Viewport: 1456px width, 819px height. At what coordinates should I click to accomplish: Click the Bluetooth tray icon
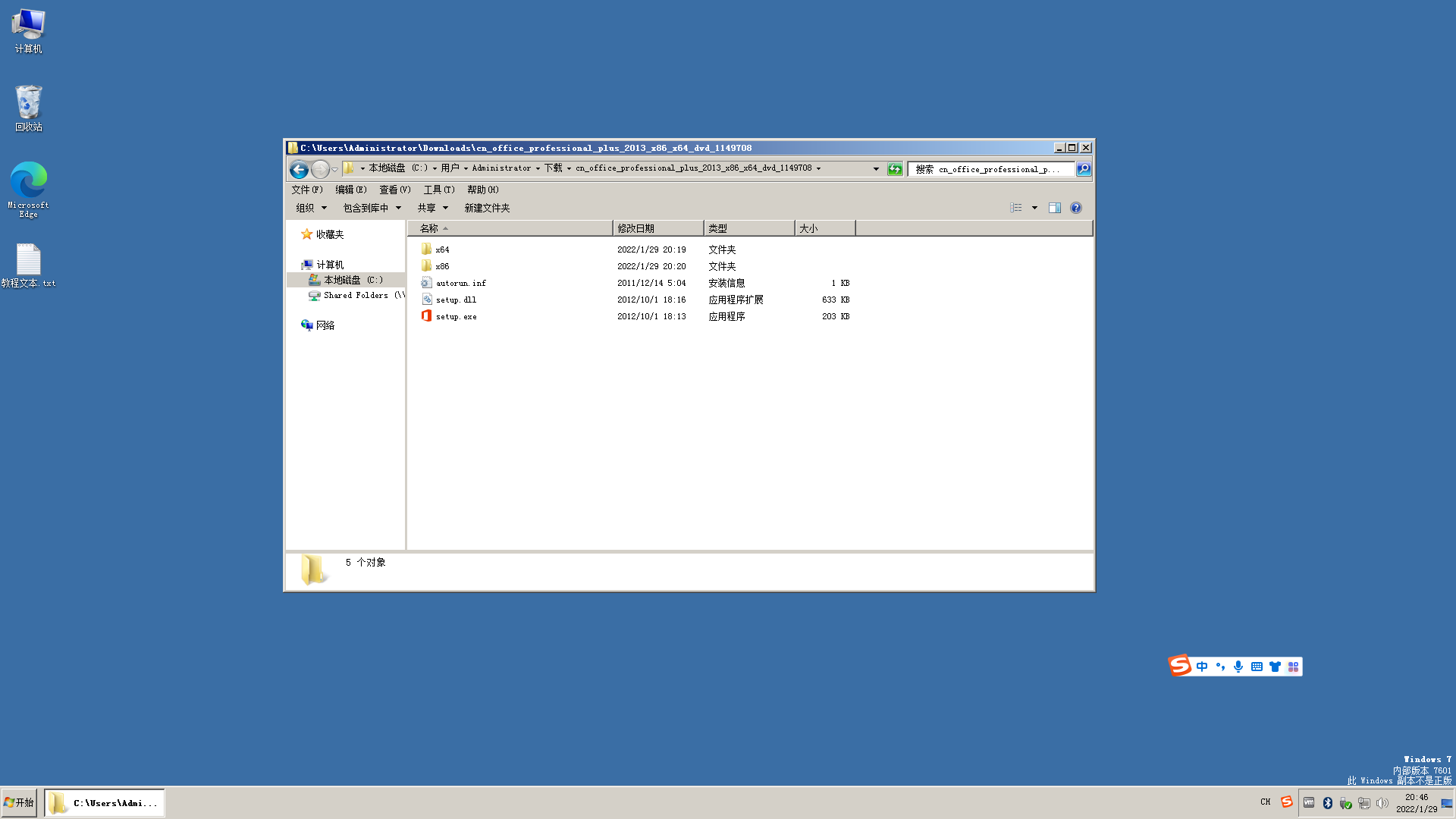pos(1328,803)
